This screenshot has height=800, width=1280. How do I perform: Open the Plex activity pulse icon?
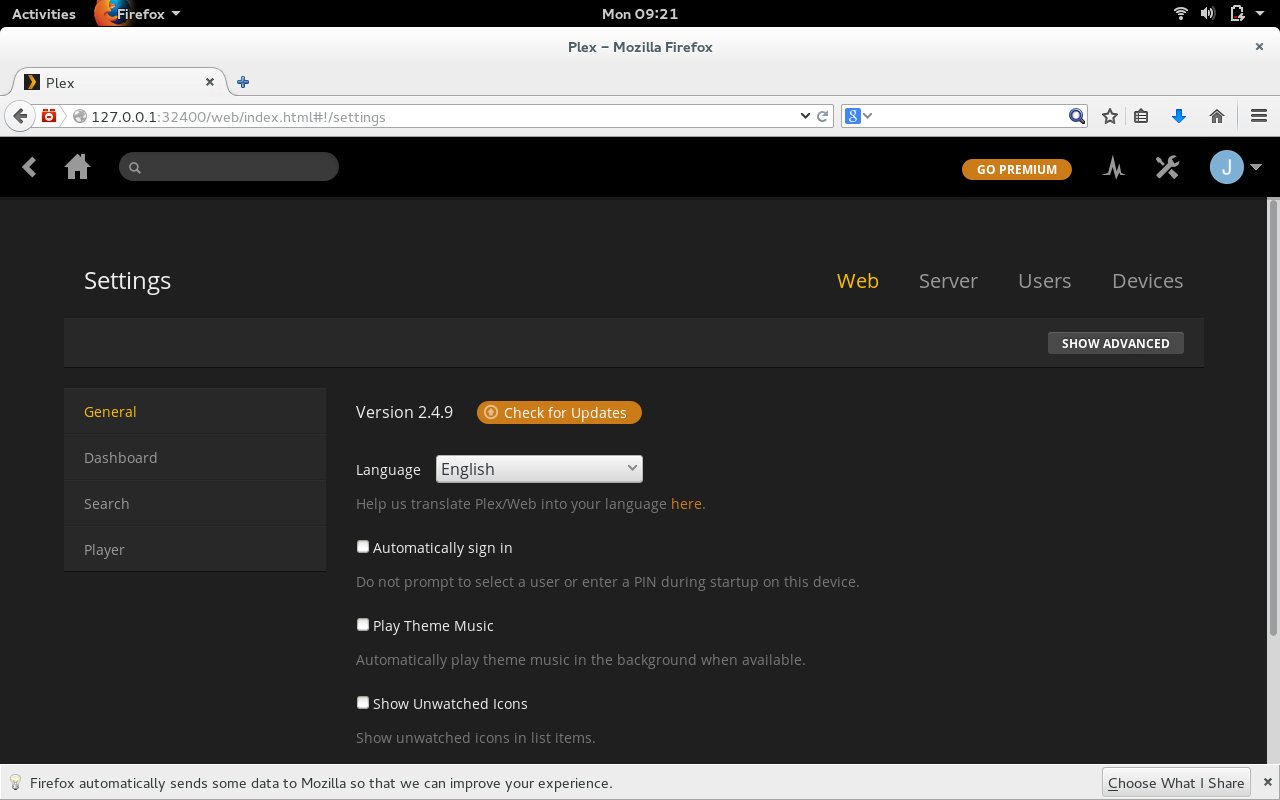tap(1114, 168)
